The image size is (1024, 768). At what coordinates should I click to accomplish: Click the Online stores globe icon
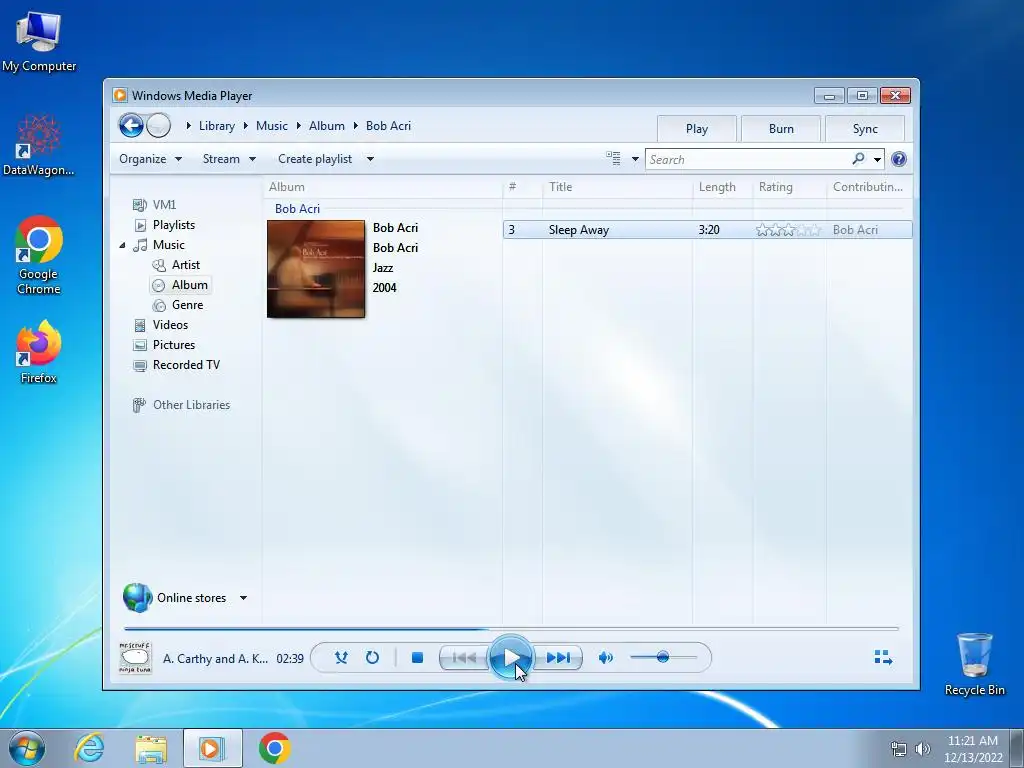click(137, 598)
